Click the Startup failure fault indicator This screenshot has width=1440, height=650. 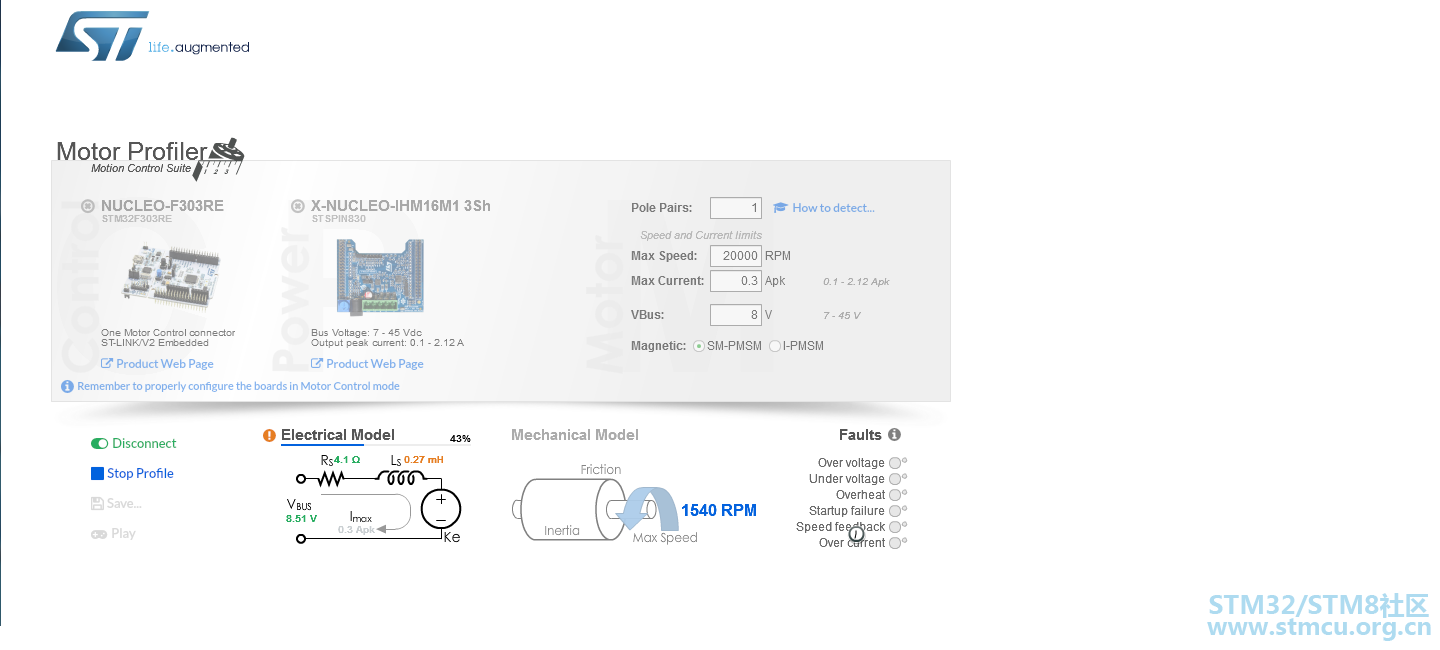pos(895,511)
